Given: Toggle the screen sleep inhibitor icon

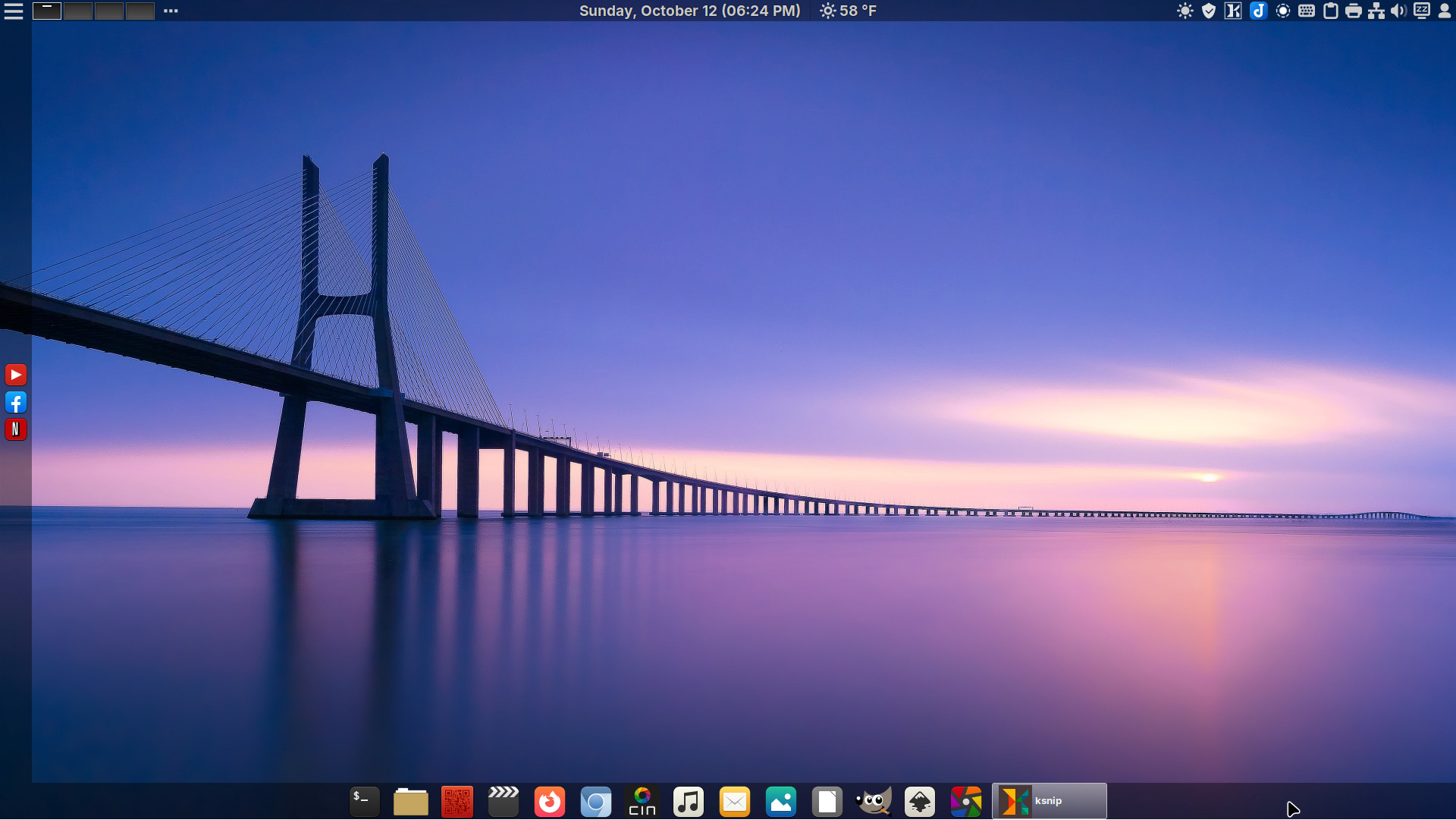Looking at the screenshot, I should click(x=1422, y=11).
